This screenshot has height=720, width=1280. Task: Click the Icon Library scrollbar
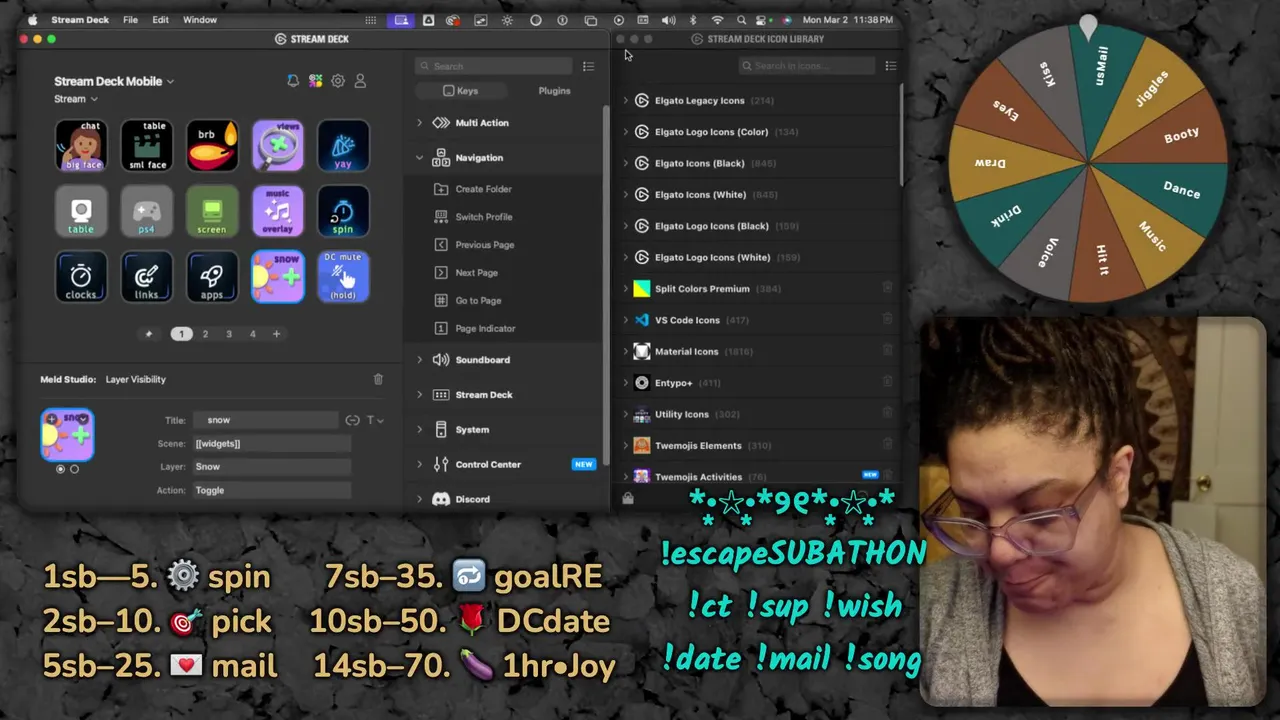tap(902, 135)
